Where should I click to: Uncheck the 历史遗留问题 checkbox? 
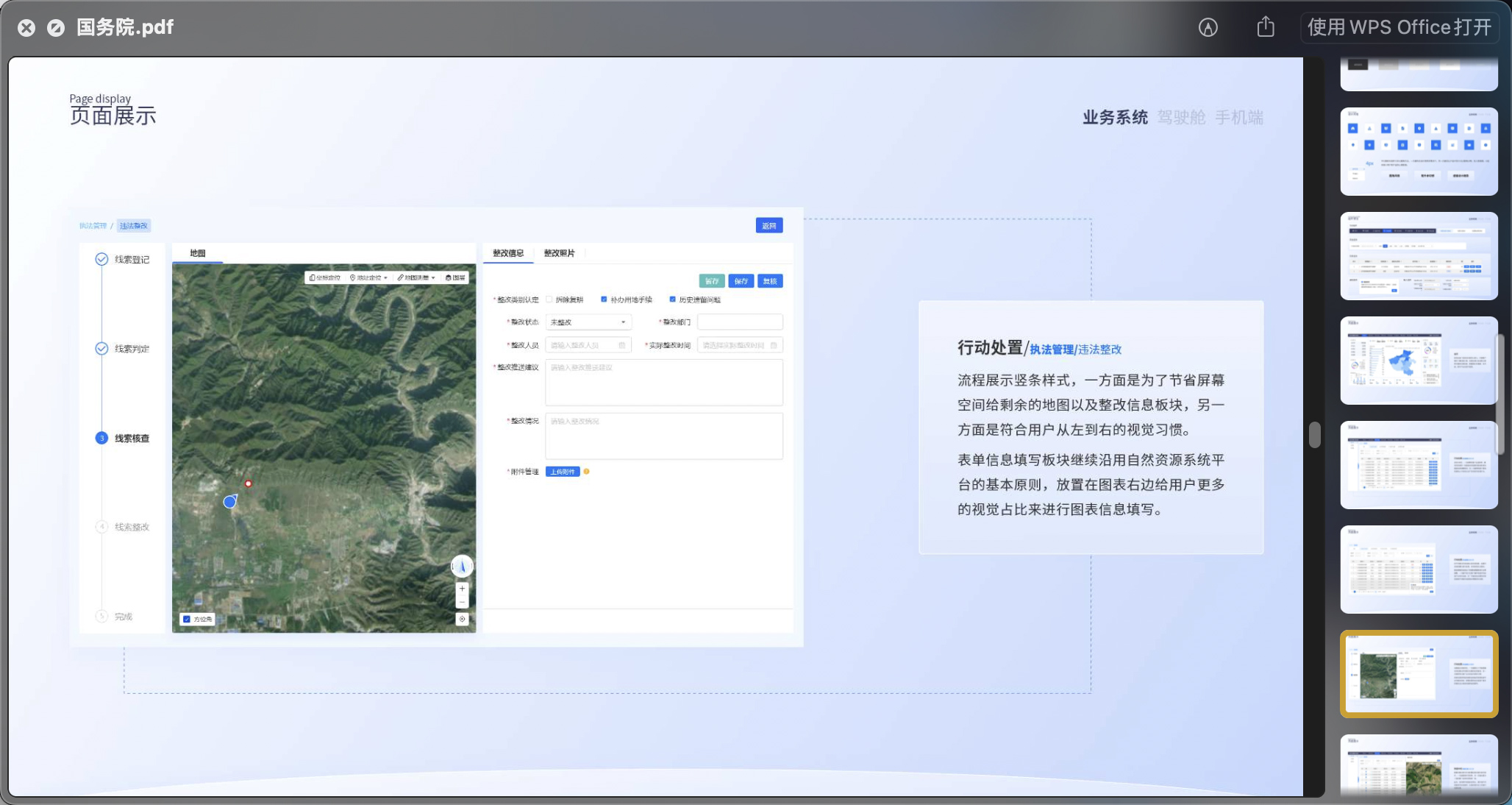(x=672, y=299)
